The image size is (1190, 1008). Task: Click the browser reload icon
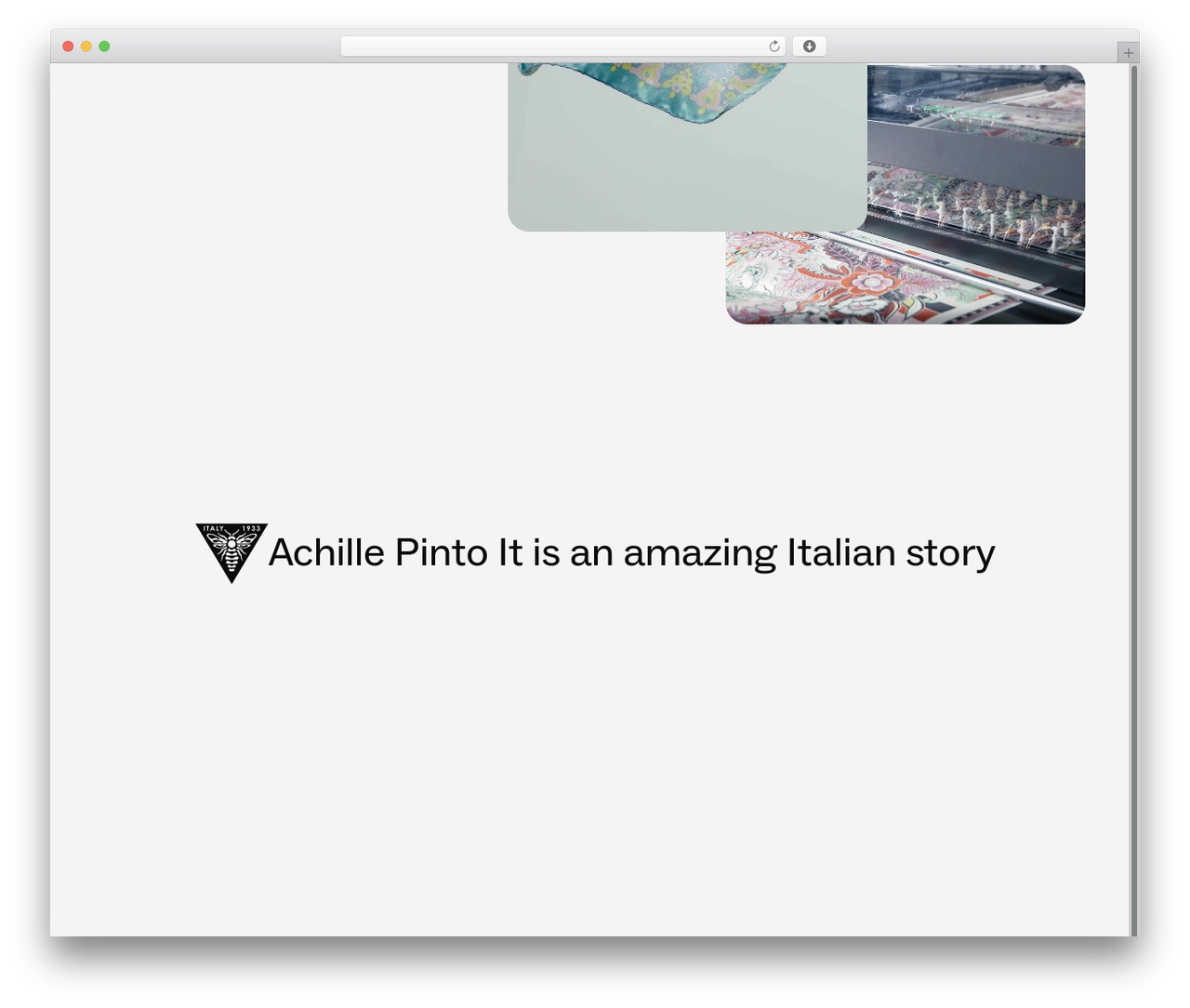point(773,46)
